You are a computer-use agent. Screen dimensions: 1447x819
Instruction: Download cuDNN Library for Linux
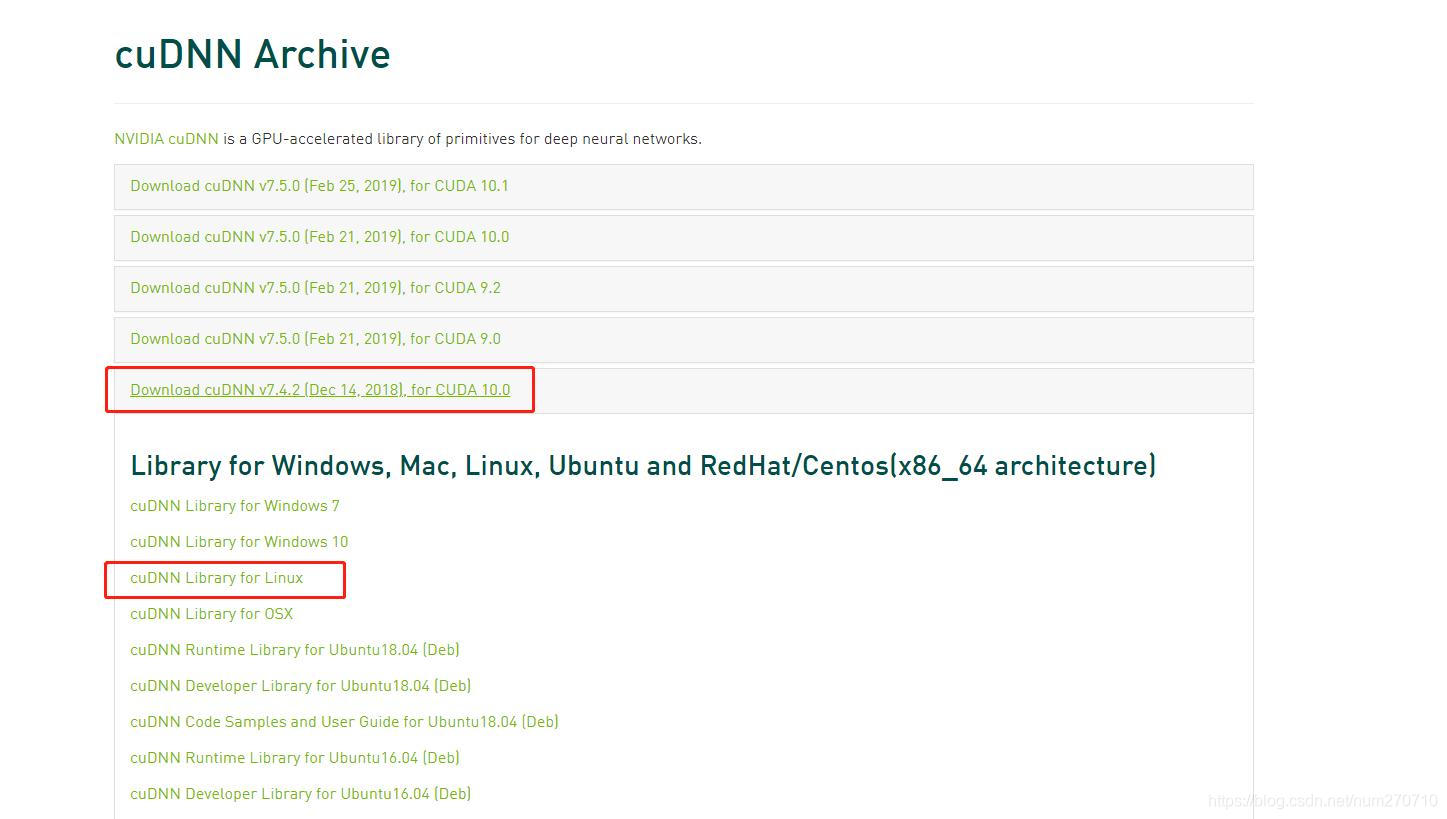216,578
